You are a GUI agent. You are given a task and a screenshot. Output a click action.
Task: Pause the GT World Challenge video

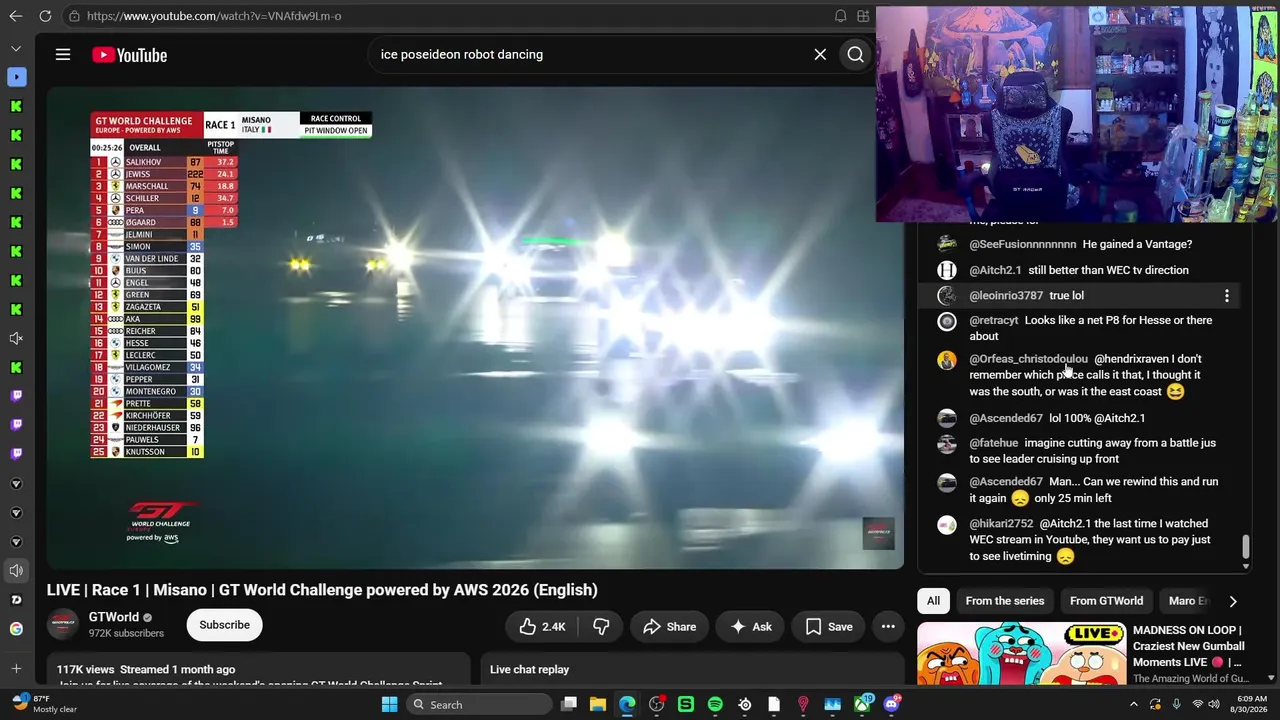point(475,327)
